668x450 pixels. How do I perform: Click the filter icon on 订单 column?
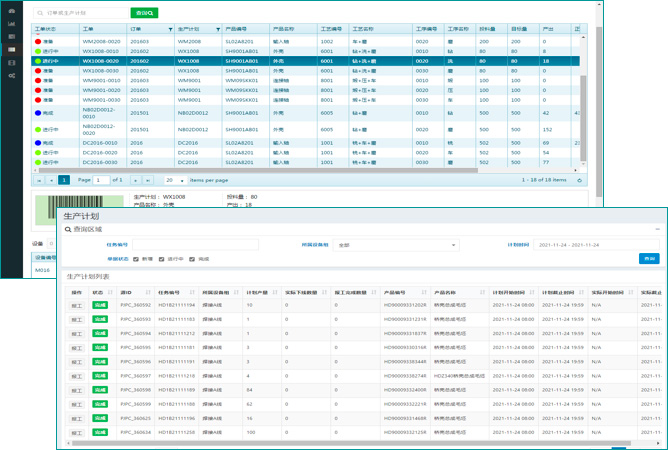pyautogui.click(x=170, y=30)
